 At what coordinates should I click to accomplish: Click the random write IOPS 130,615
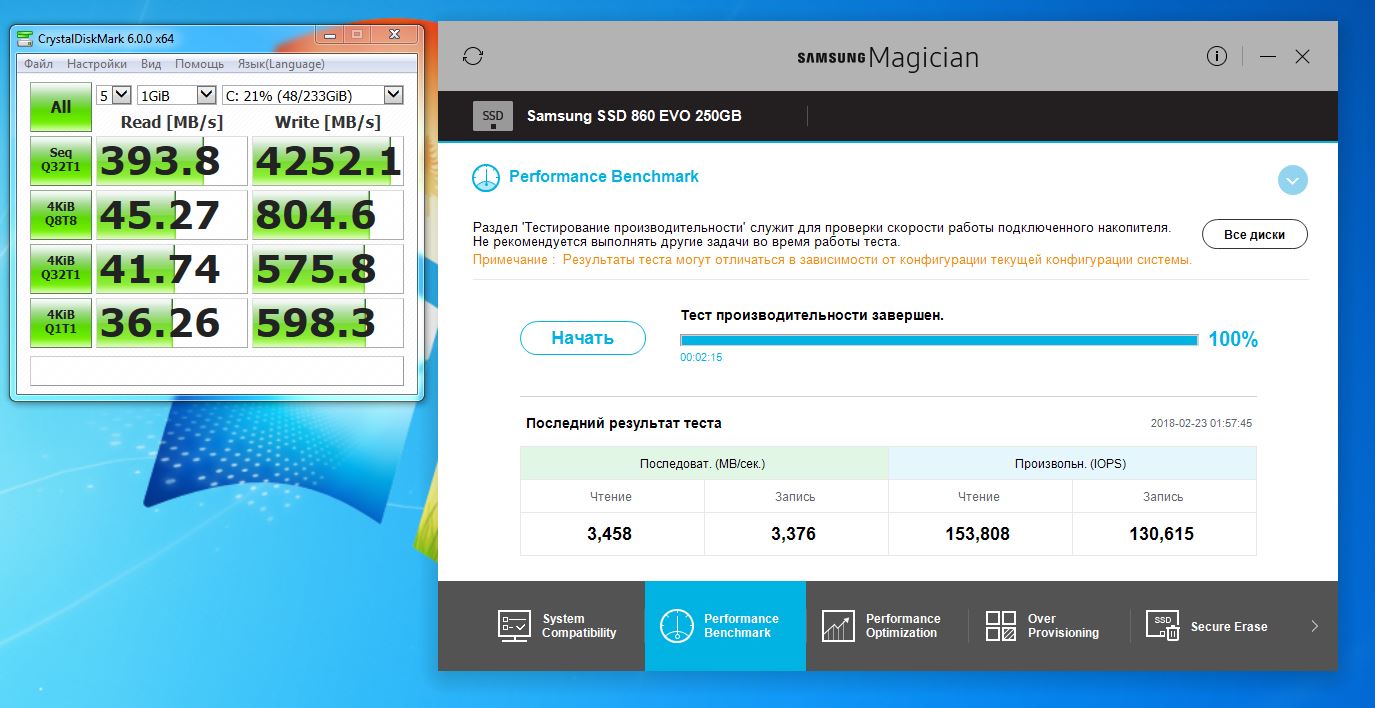(x=1162, y=534)
